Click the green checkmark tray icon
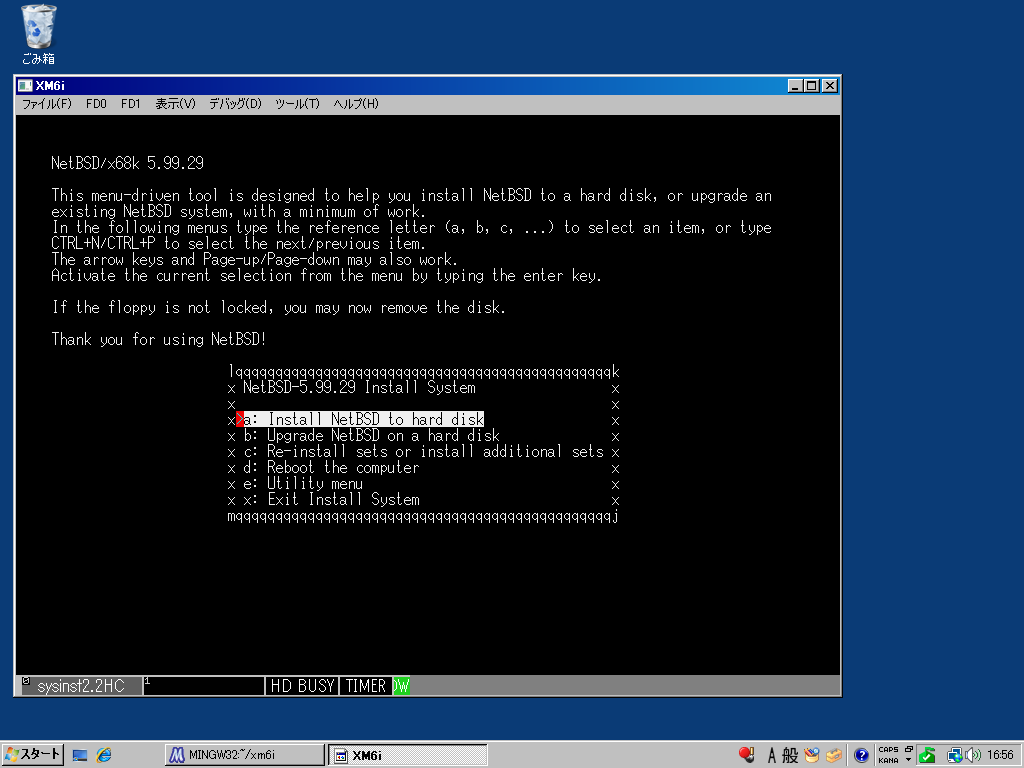 point(927,756)
